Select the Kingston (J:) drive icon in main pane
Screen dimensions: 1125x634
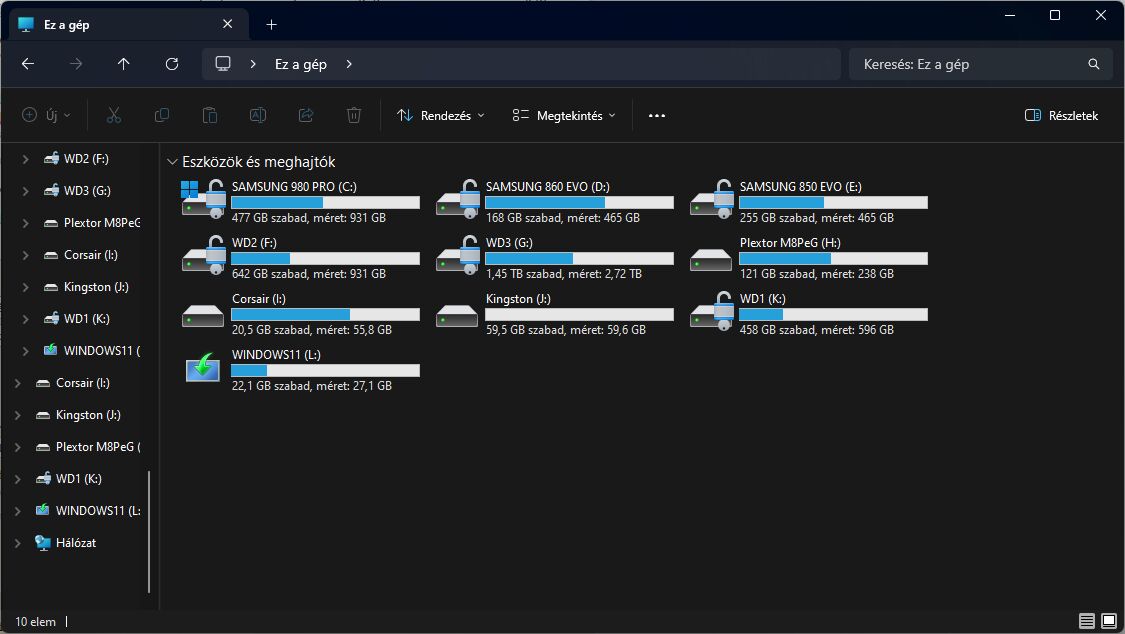(x=457, y=316)
